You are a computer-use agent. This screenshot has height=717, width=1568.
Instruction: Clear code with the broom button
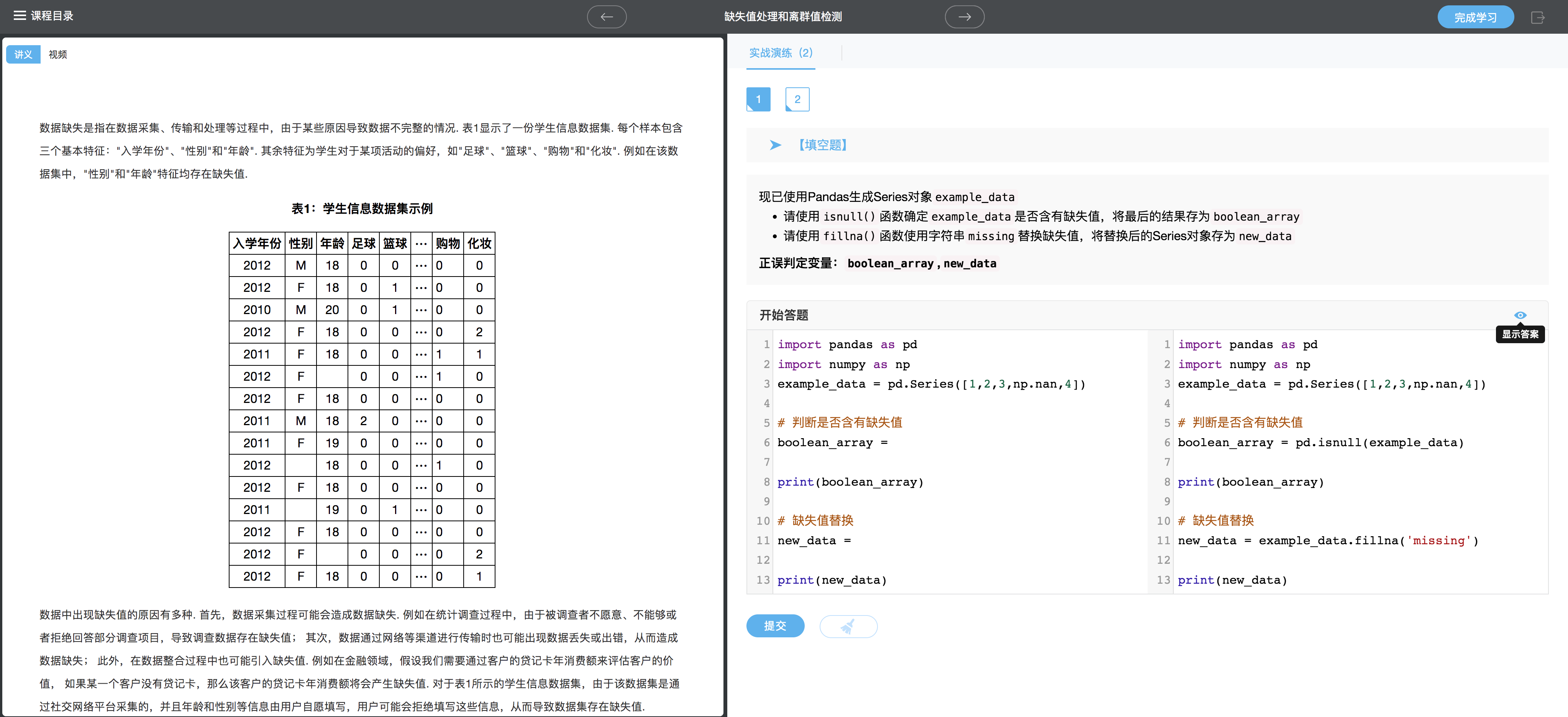coord(848,626)
